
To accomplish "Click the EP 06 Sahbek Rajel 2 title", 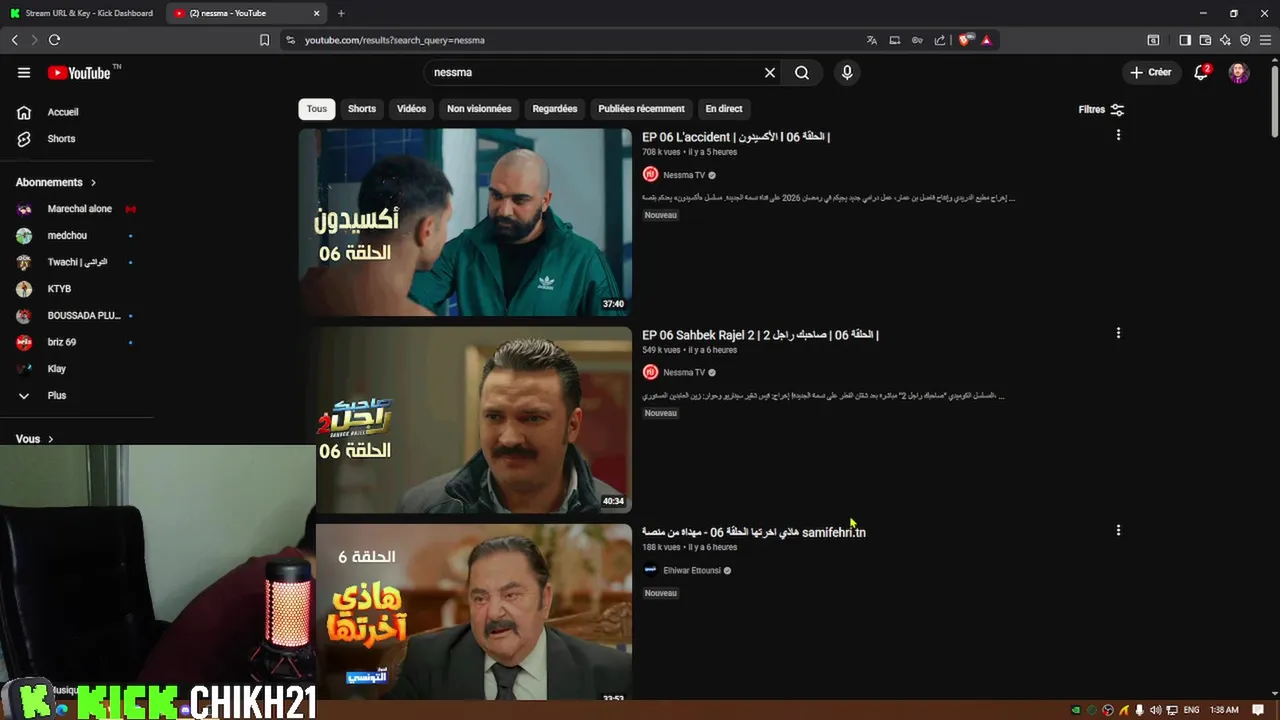I will coord(760,335).
